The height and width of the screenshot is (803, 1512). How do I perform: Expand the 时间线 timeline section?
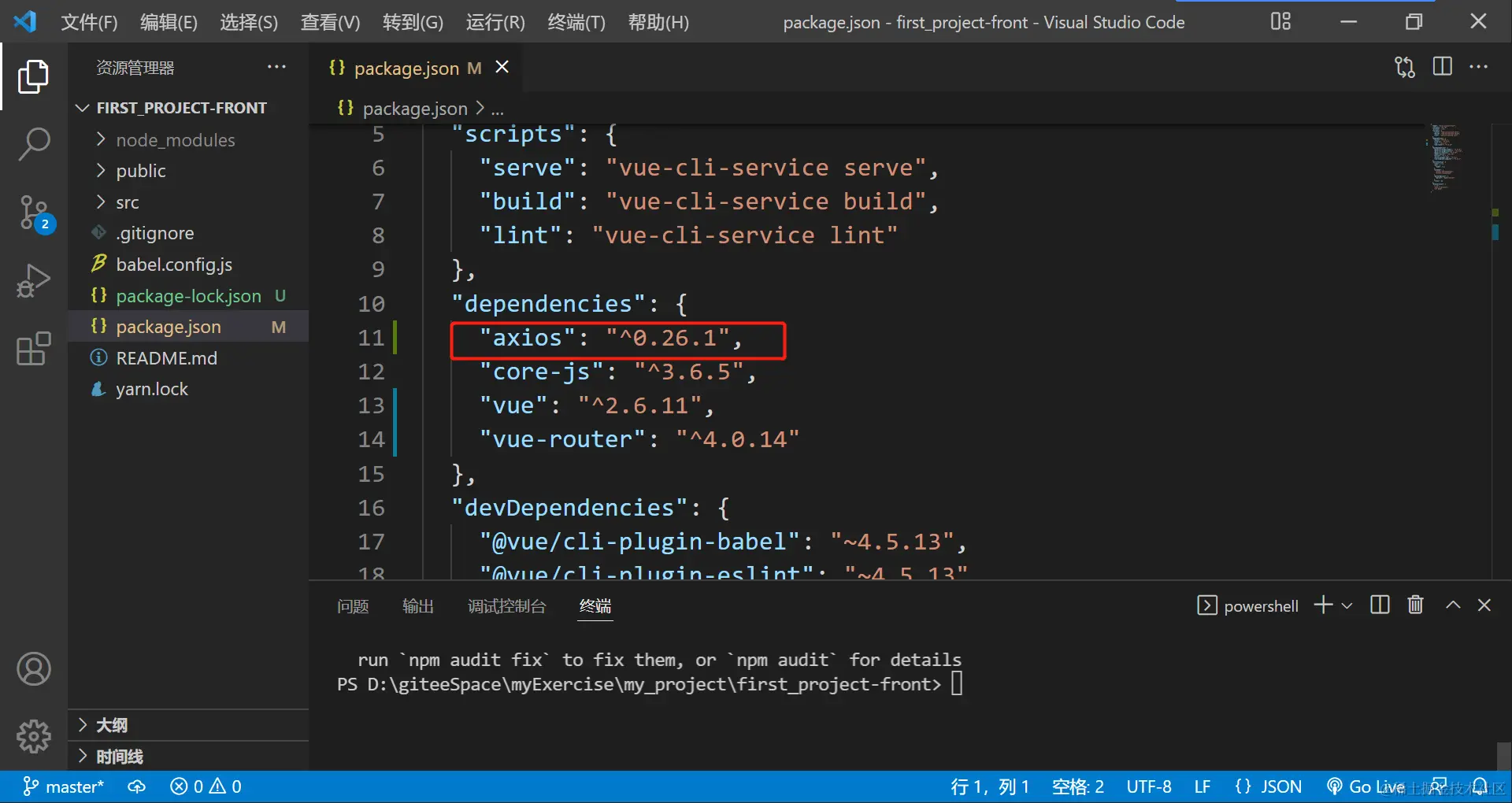click(x=188, y=757)
